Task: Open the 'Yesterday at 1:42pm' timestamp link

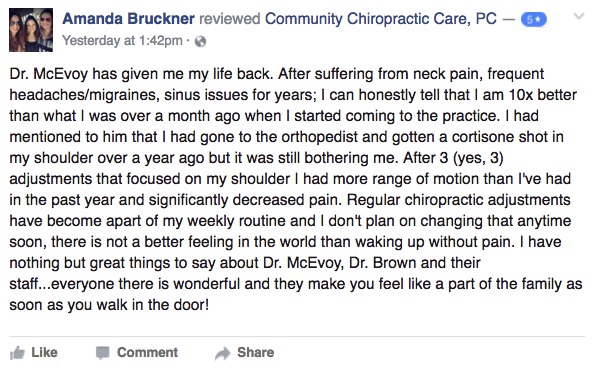Action: [122, 41]
